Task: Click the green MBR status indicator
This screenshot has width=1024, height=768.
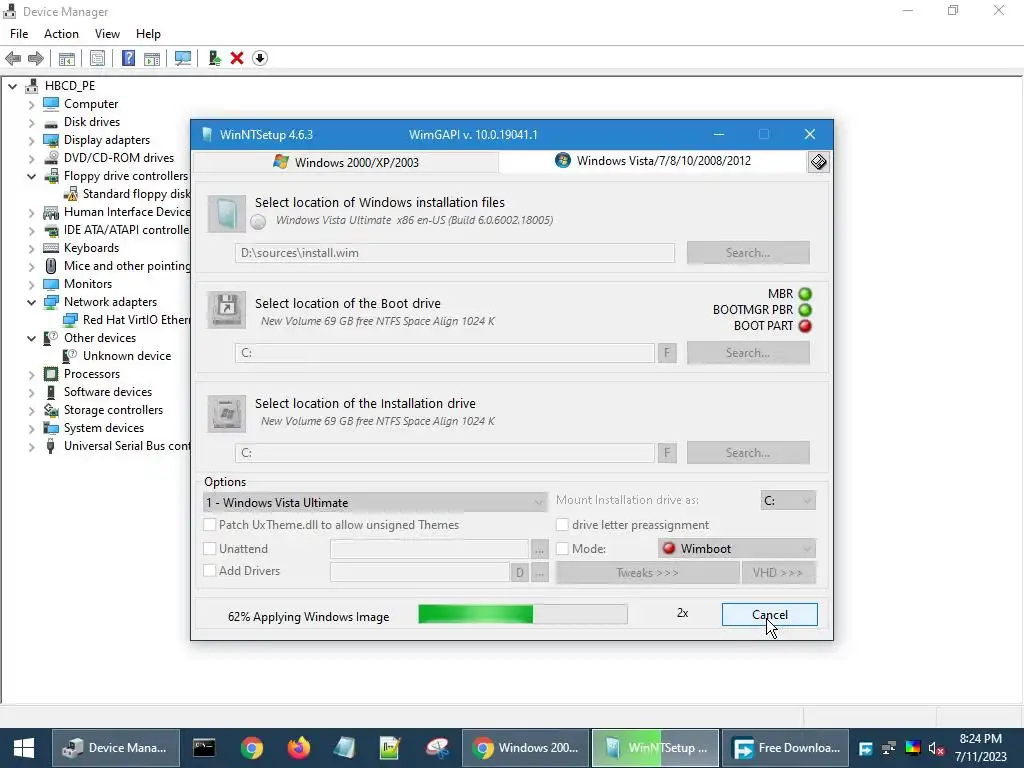Action: click(805, 294)
